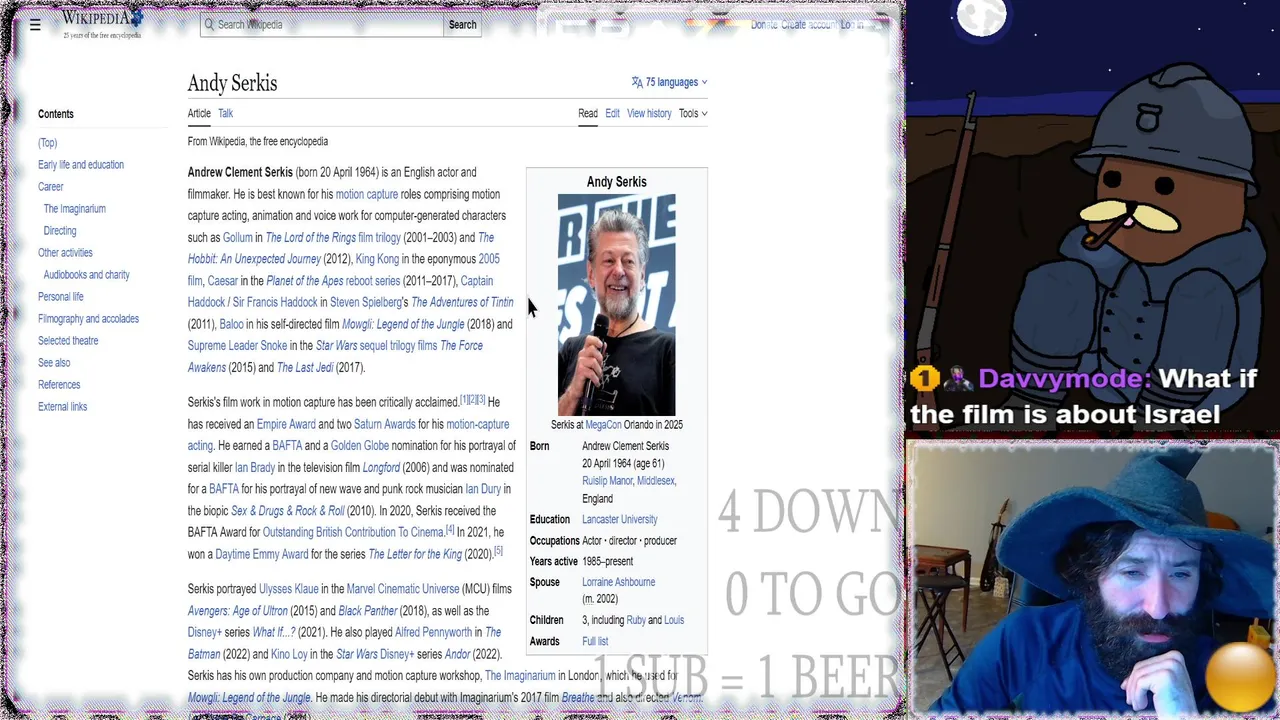The width and height of the screenshot is (1280, 720).
Task: Go to Audiobooks and charity subsection
Action: tap(87, 275)
